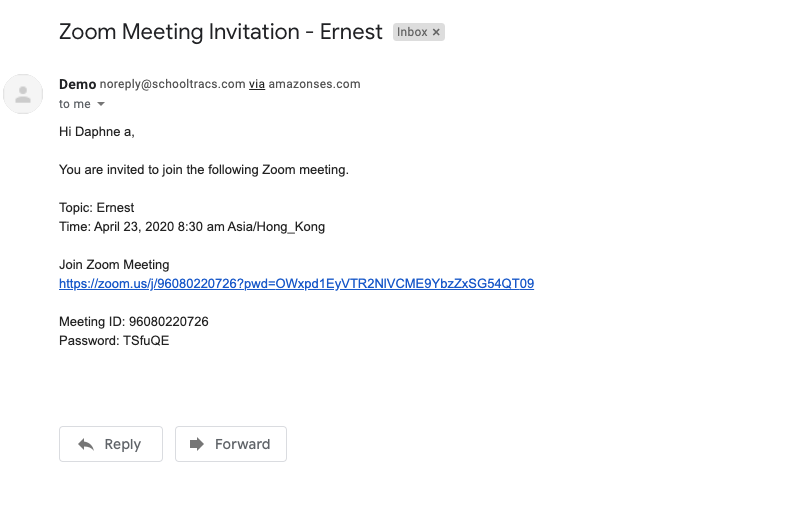This screenshot has width=792, height=511.
Task: Click the sender's profile avatar icon
Action: click(23, 94)
